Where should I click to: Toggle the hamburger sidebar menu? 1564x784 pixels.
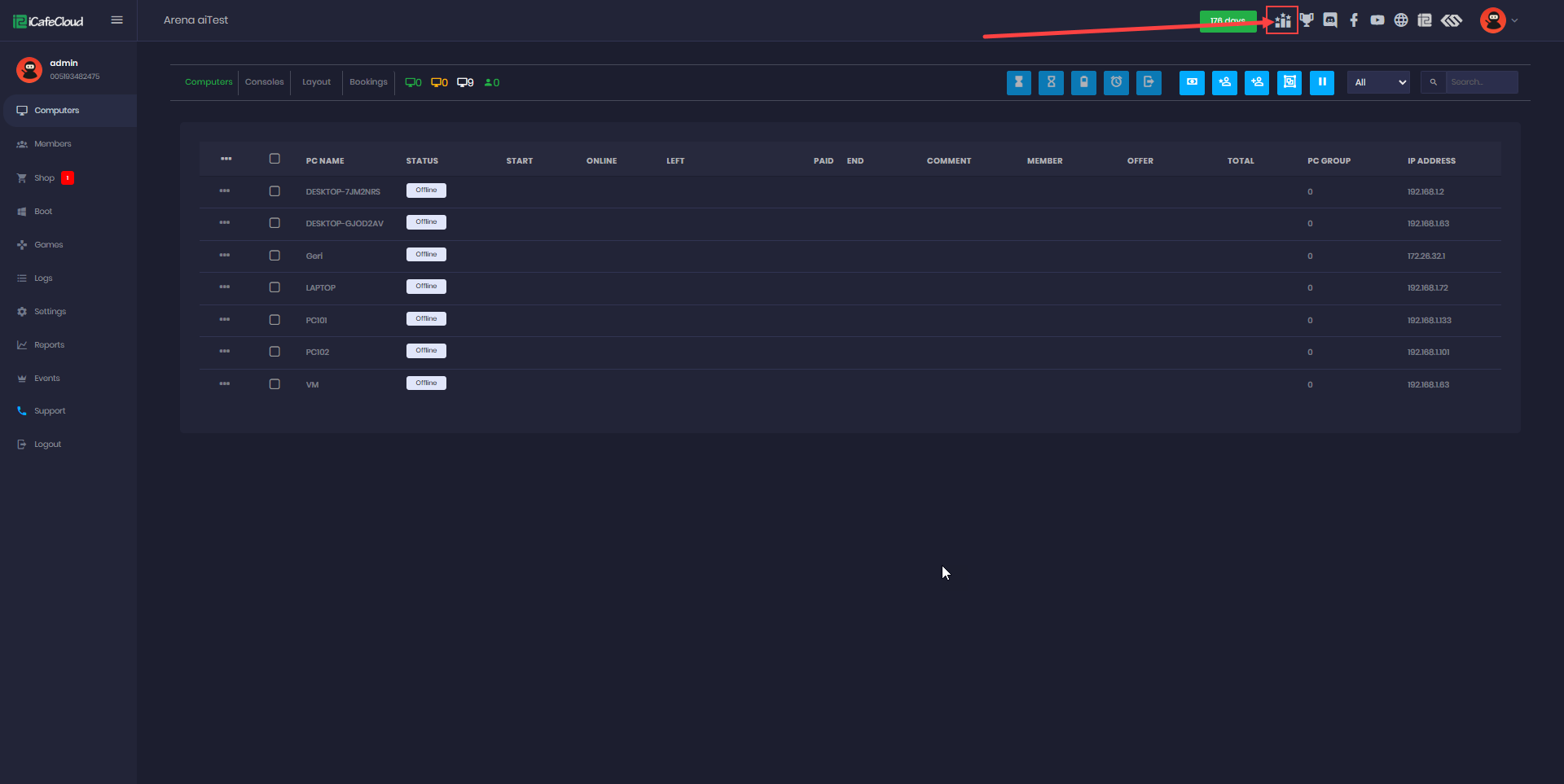point(116,20)
